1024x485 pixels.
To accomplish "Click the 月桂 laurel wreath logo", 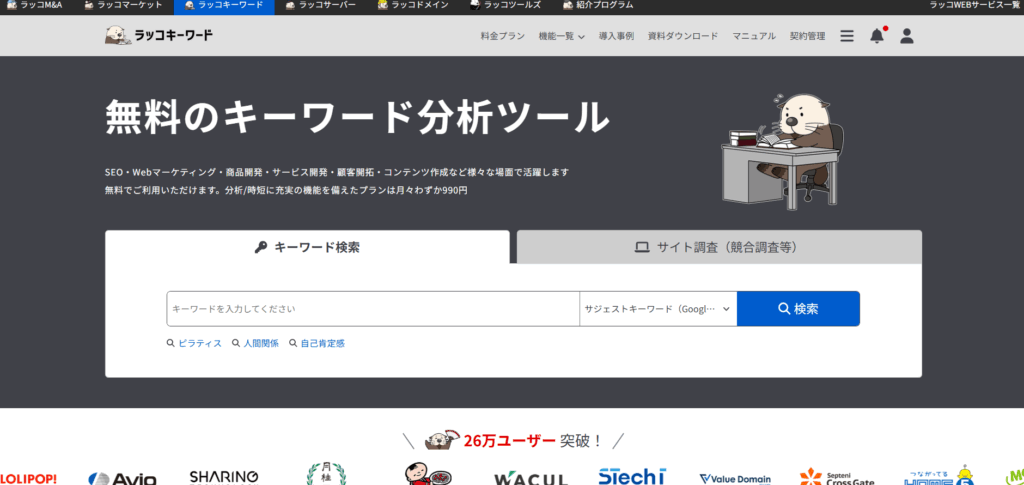I will tap(327, 474).
